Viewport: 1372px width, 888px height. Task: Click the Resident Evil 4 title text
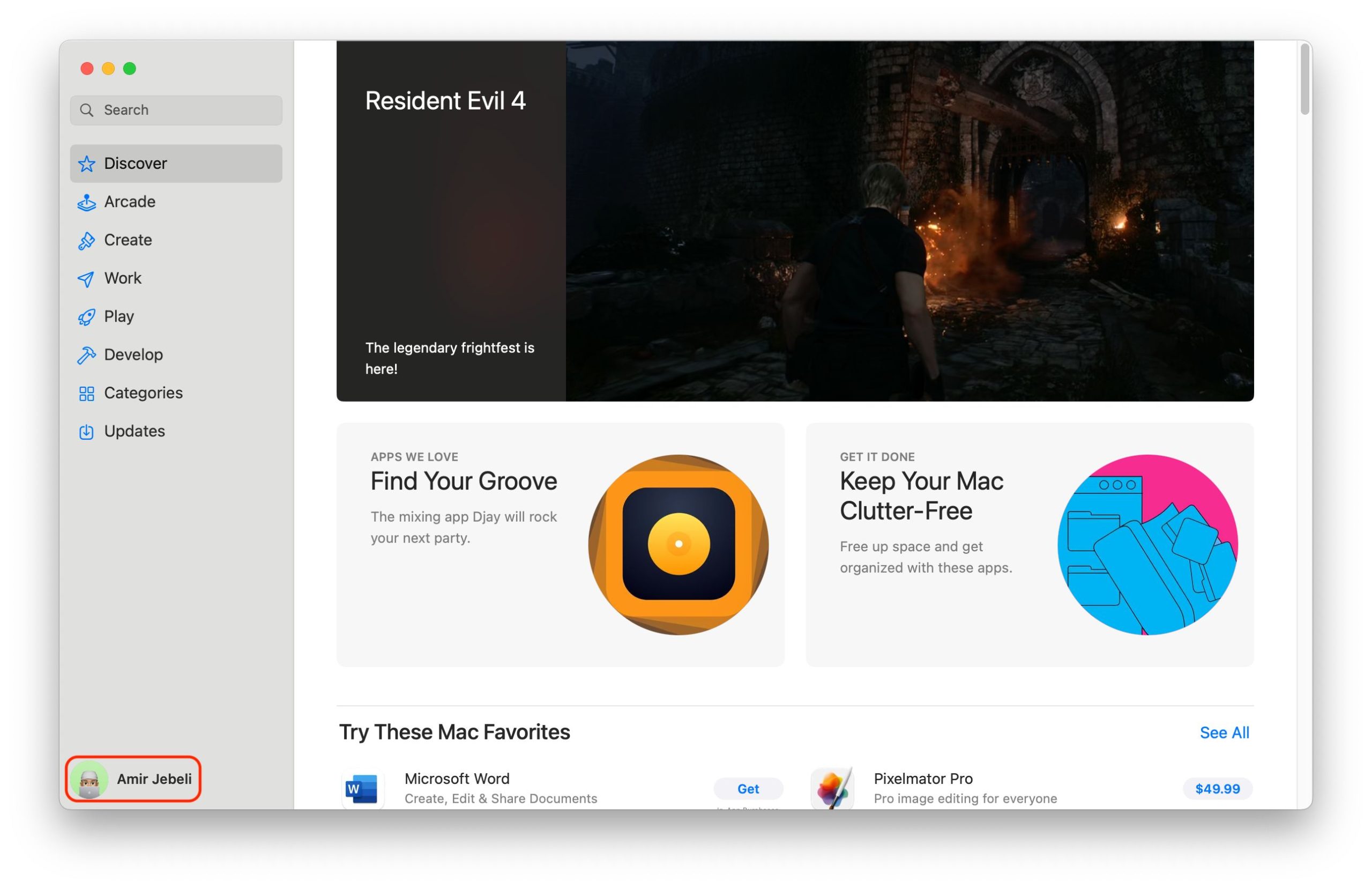(x=445, y=101)
